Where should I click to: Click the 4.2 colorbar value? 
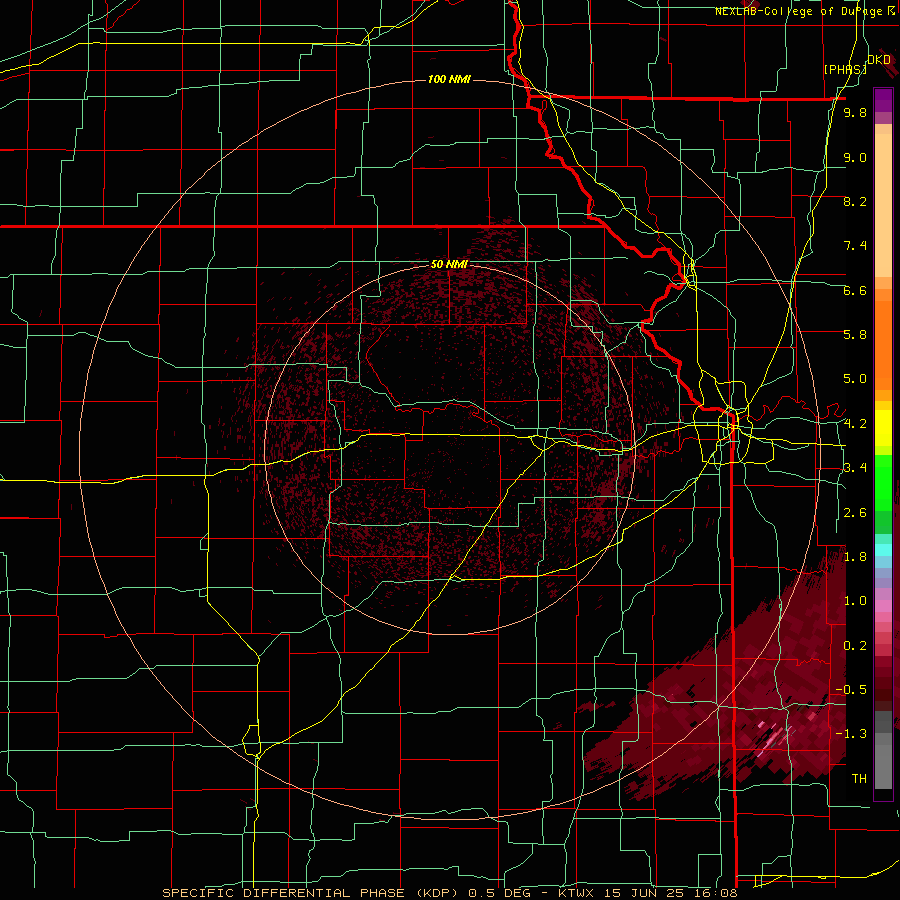(x=855, y=424)
